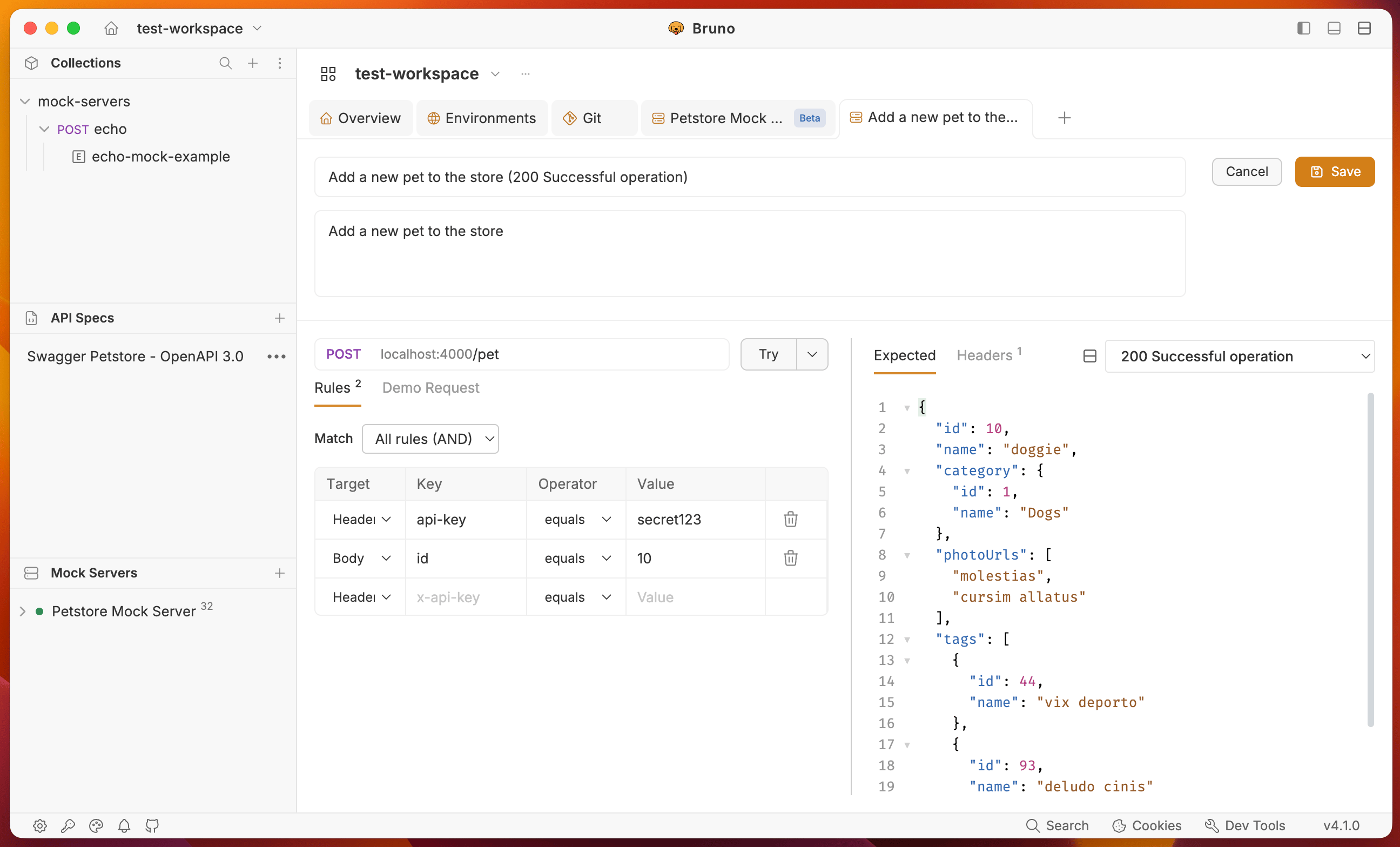Screen dimensions: 1400x847
Task: Select the Expected tab
Action: pyautogui.click(x=905, y=355)
